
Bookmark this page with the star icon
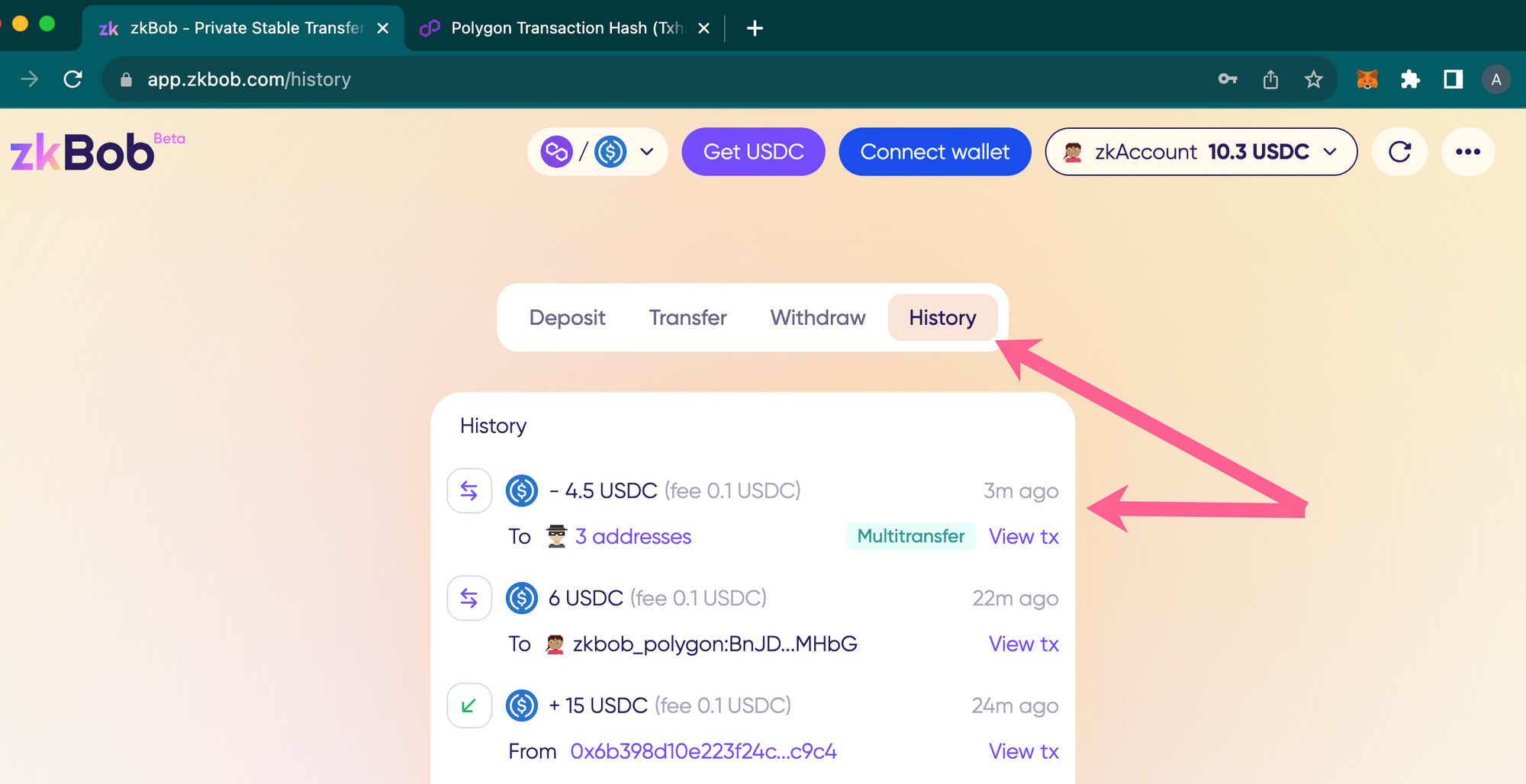click(1313, 79)
